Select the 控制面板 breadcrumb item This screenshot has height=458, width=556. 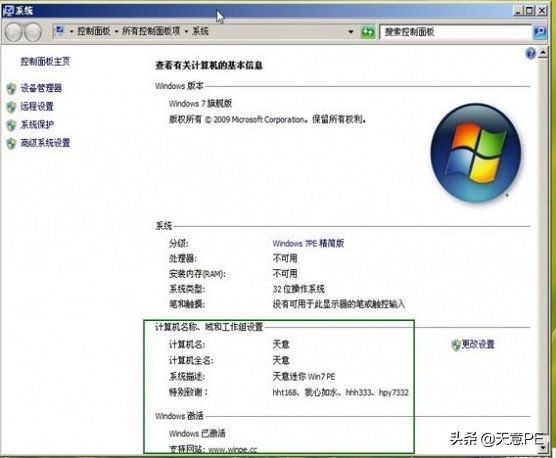[x=94, y=31]
